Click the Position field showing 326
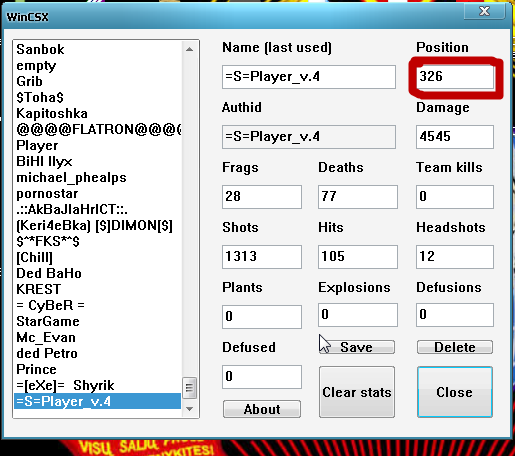 (455, 77)
